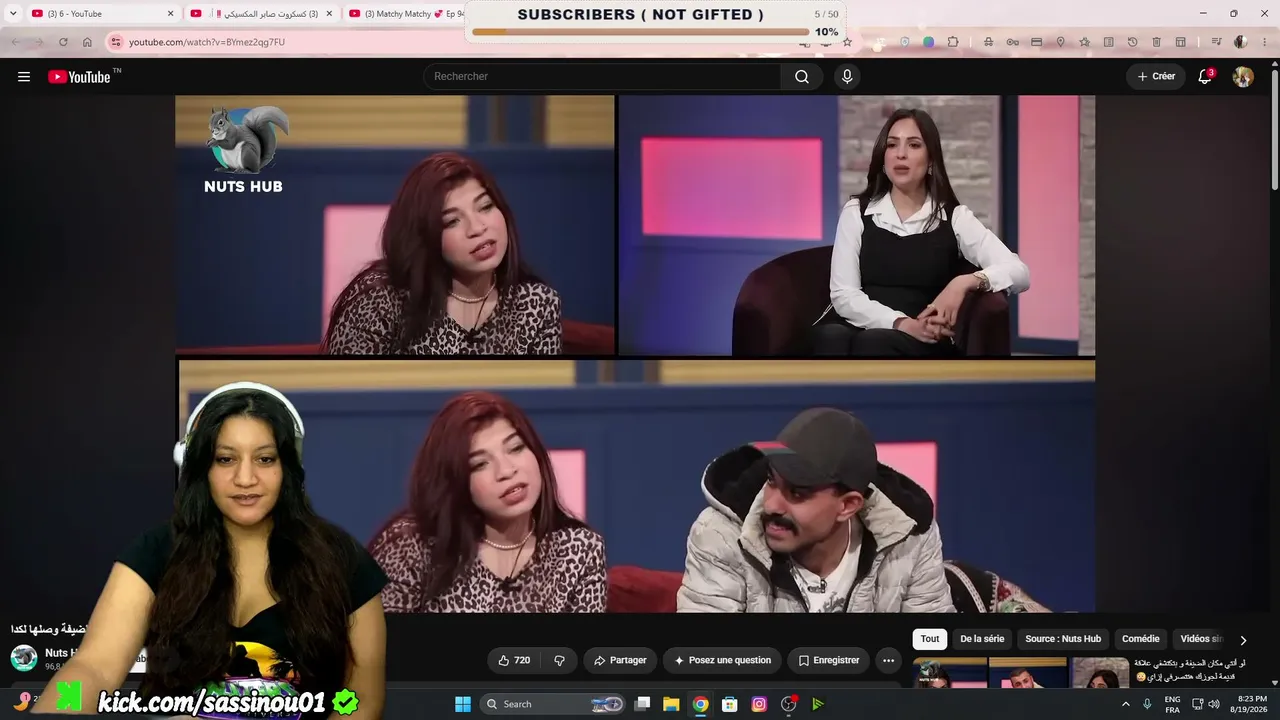Click the system tray microphone icon
Screen dimensions: 1280x720
pos(1147,704)
